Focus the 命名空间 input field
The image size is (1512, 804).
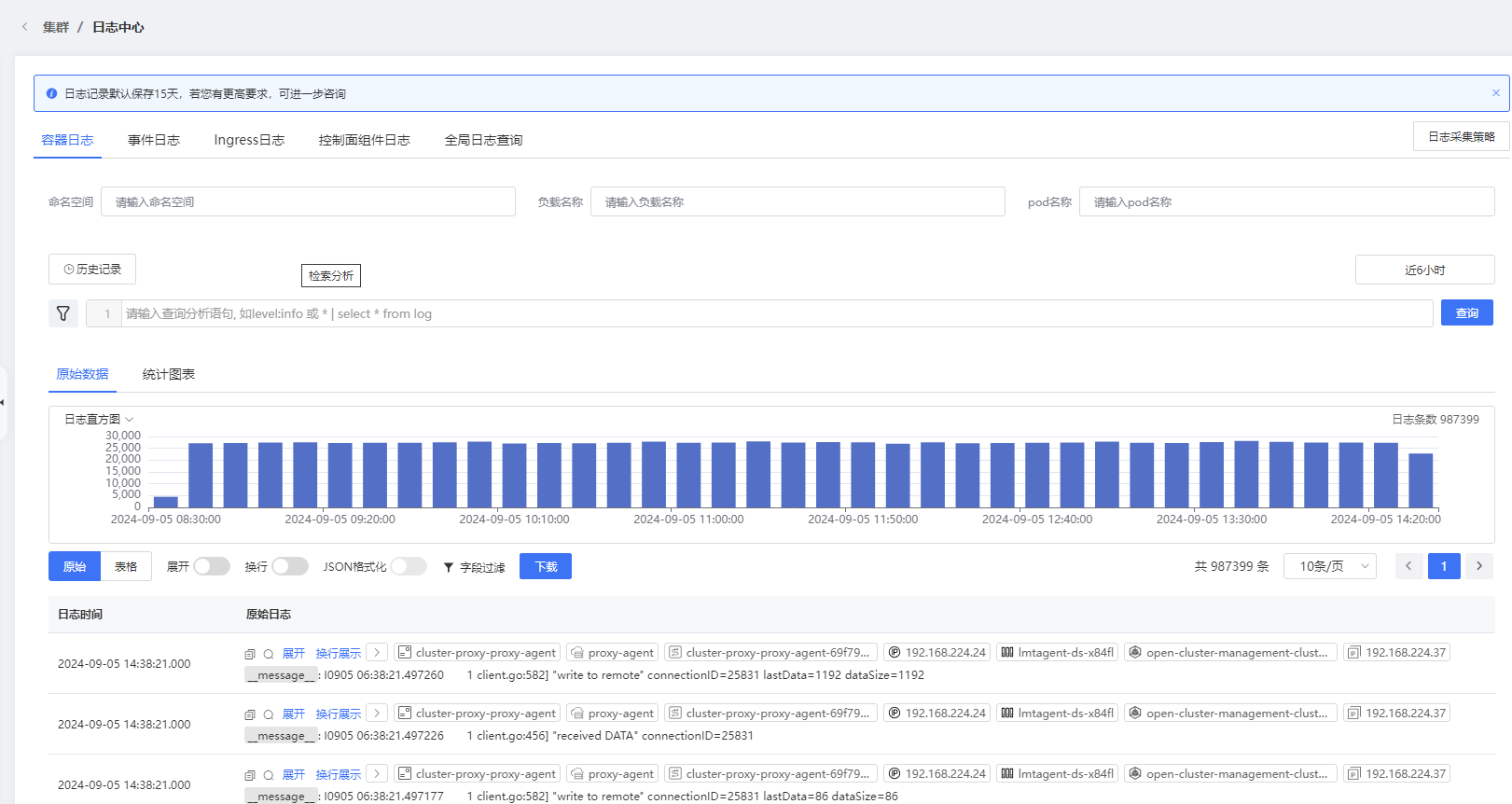[x=308, y=201]
